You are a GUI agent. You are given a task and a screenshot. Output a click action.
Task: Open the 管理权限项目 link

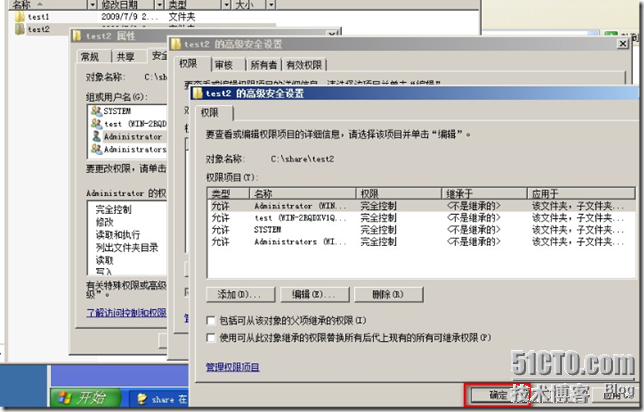233,368
